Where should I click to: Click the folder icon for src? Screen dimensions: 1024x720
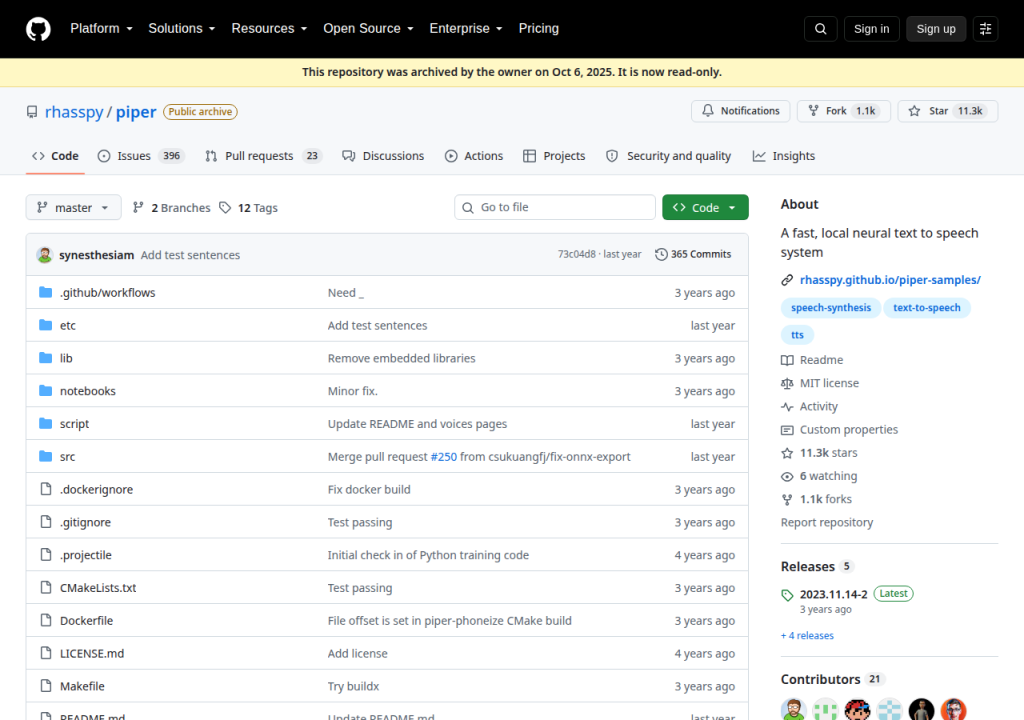tap(45, 456)
